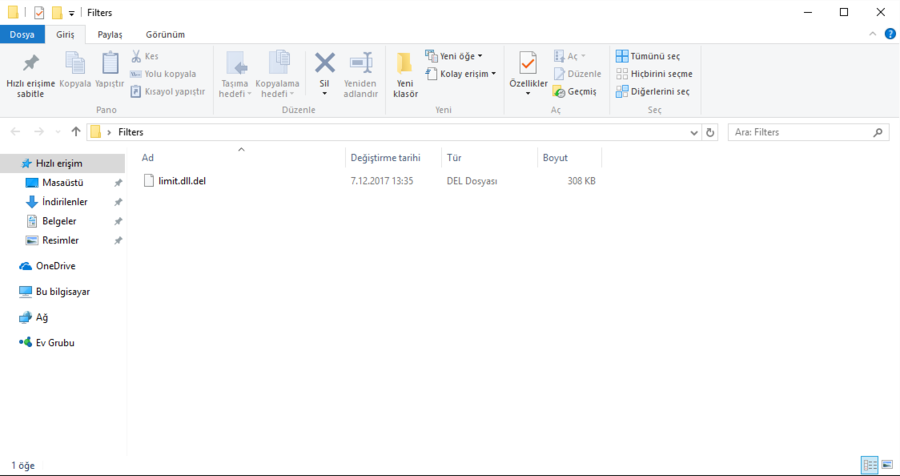Open Kopyalama hedefi (Copy to) menu
This screenshot has width=900, height=476.
(x=277, y=75)
